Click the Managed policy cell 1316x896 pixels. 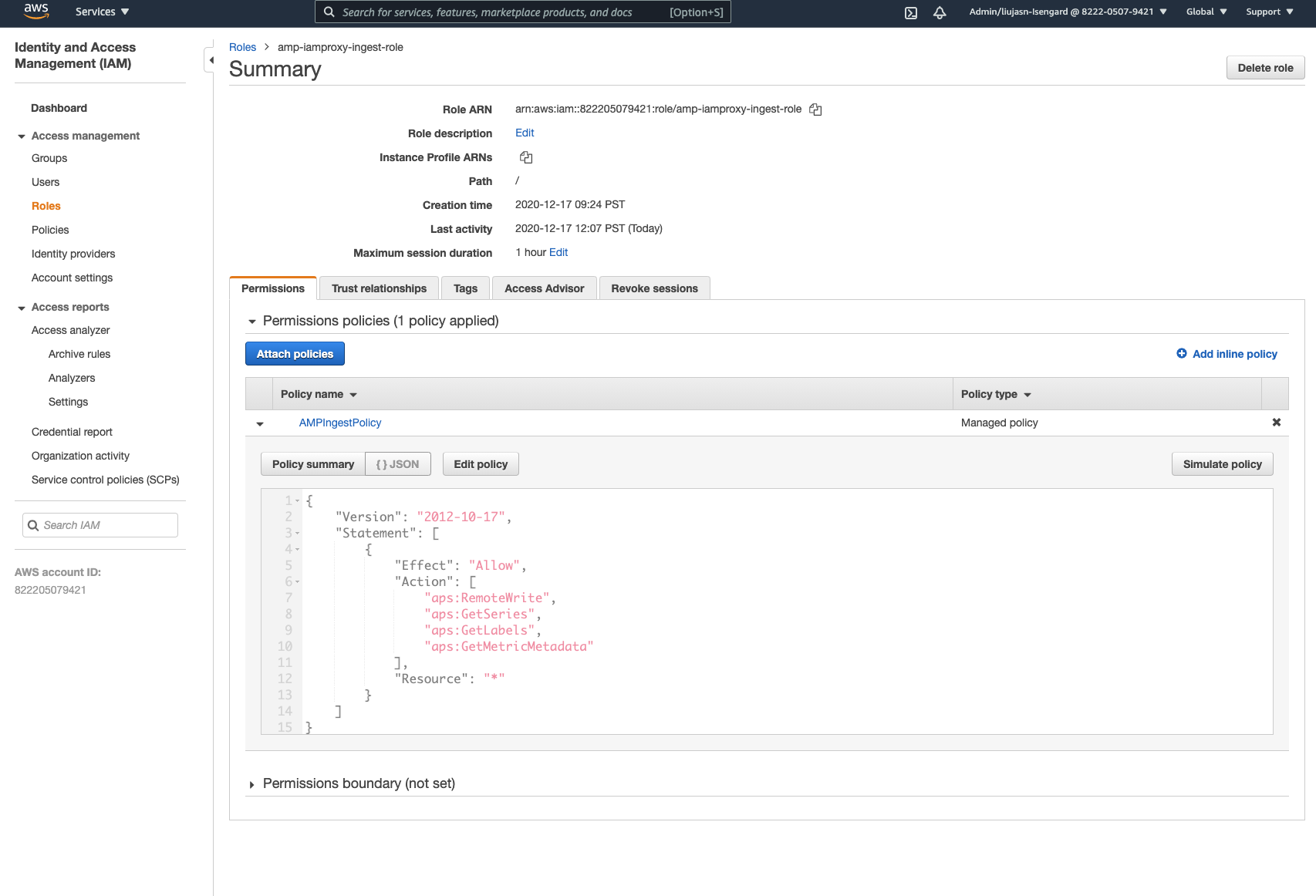[x=999, y=423]
